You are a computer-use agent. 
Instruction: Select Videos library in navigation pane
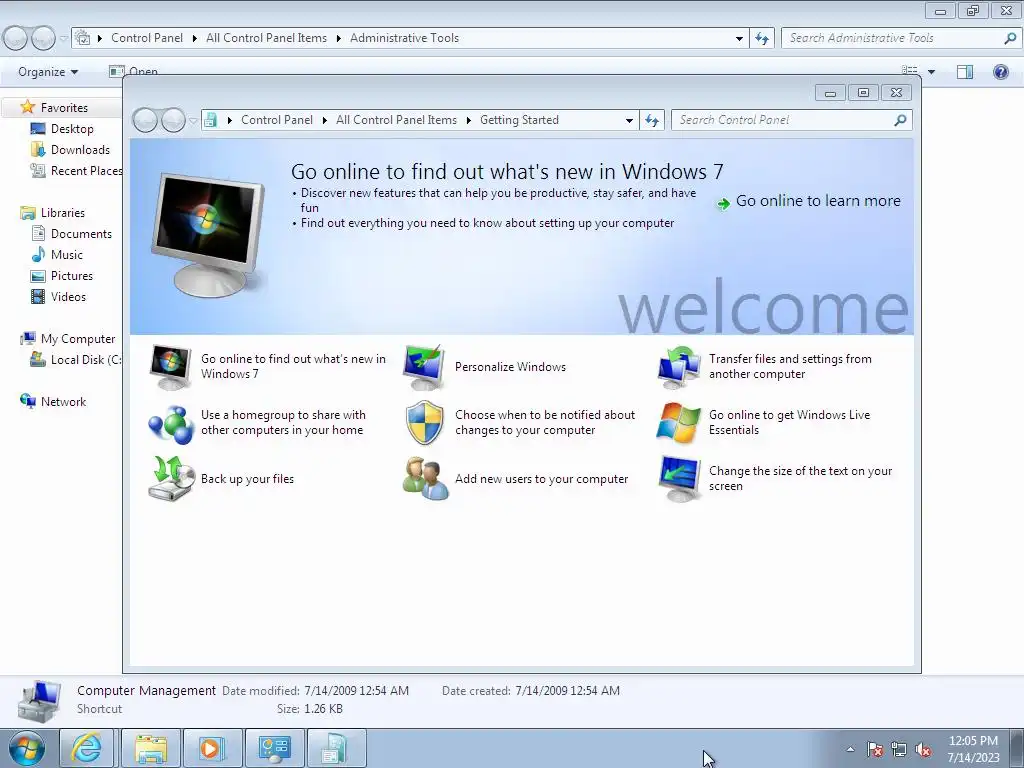(x=68, y=296)
